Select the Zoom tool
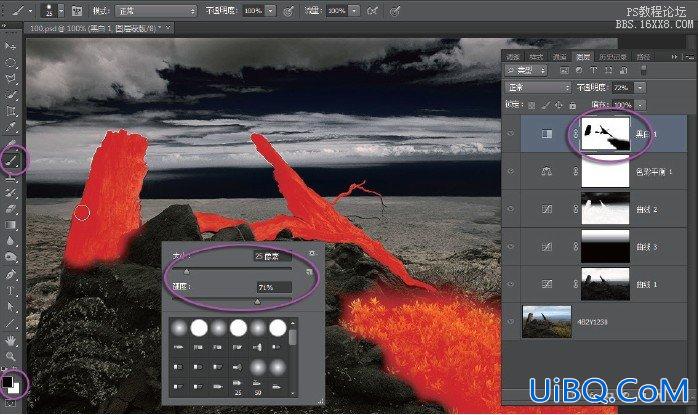The width and height of the screenshot is (699, 415). coord(10,356)
